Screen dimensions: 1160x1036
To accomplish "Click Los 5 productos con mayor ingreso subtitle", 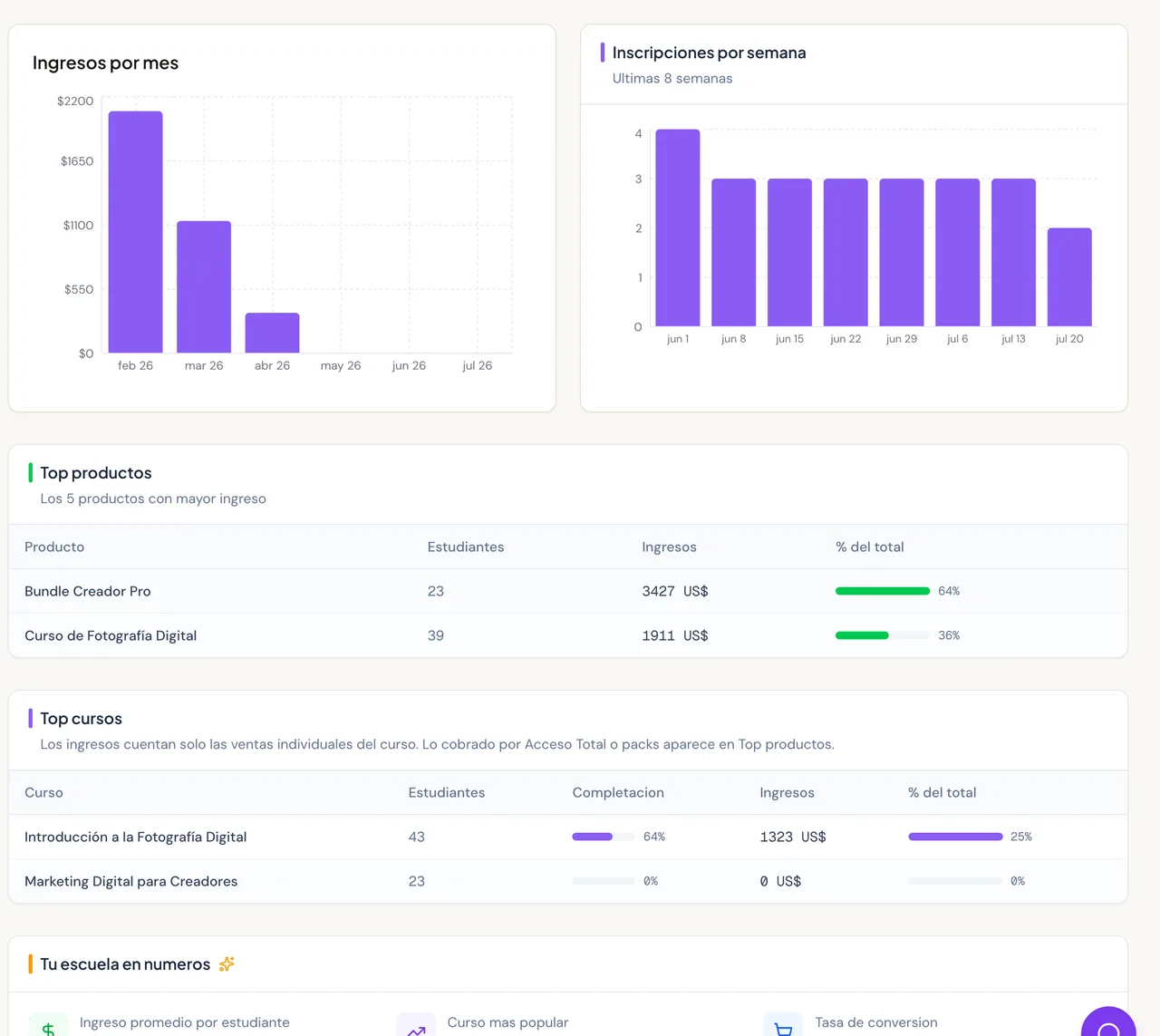I will pos(153,499).
